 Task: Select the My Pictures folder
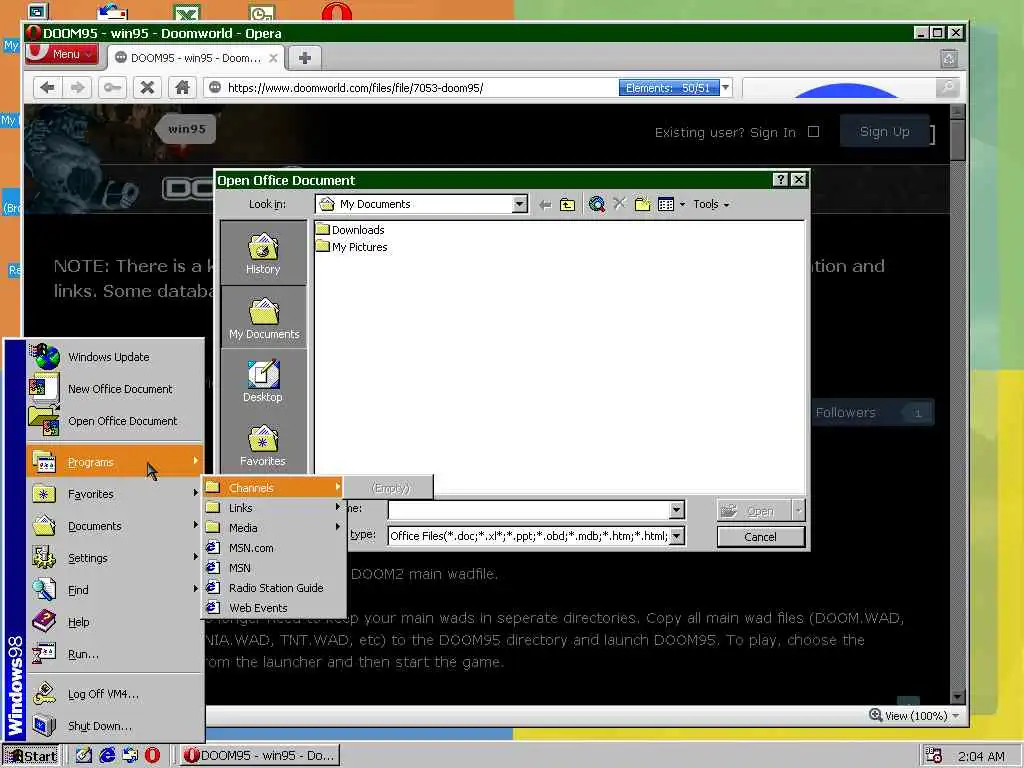351,247
